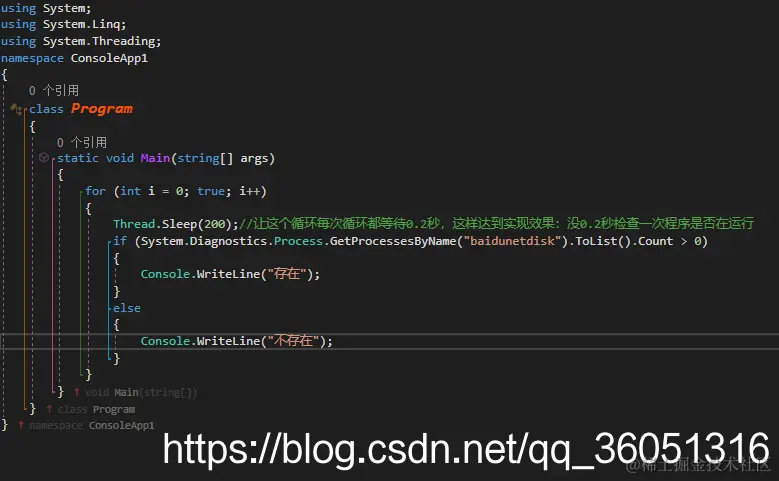Click the 'else' keyword

pos(127,308)
